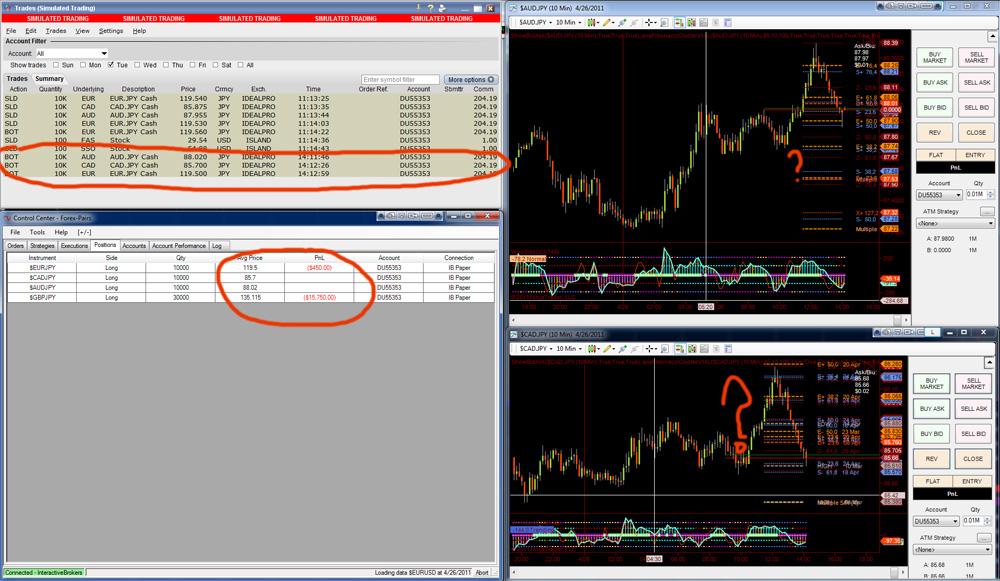Check the All days checkbox

click(x=240, y=65)
